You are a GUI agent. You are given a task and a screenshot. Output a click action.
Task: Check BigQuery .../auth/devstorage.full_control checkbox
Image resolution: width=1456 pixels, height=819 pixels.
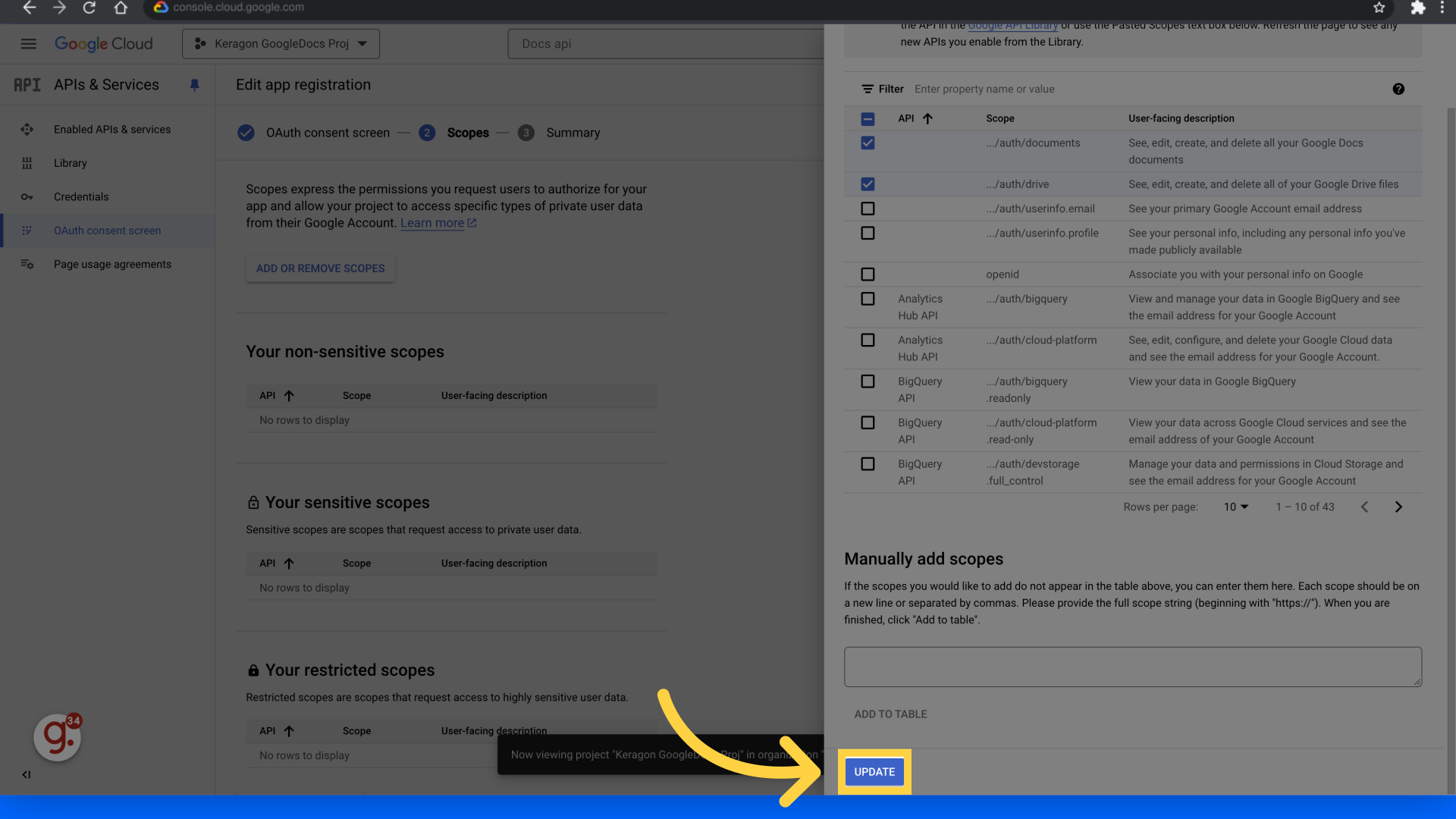pos(868,464)
